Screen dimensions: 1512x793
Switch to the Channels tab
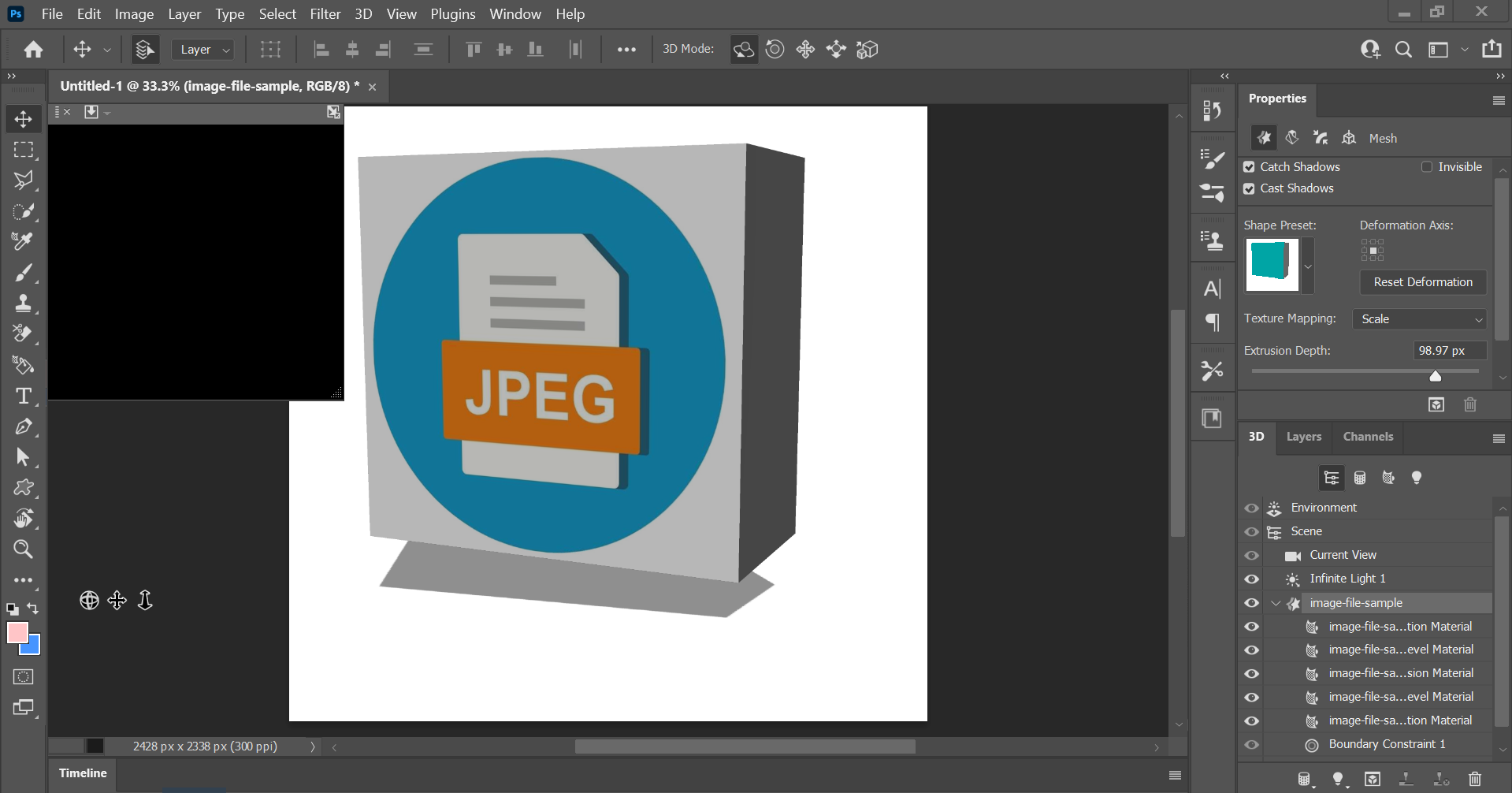pyautogui.click(x=1367, y=437)
